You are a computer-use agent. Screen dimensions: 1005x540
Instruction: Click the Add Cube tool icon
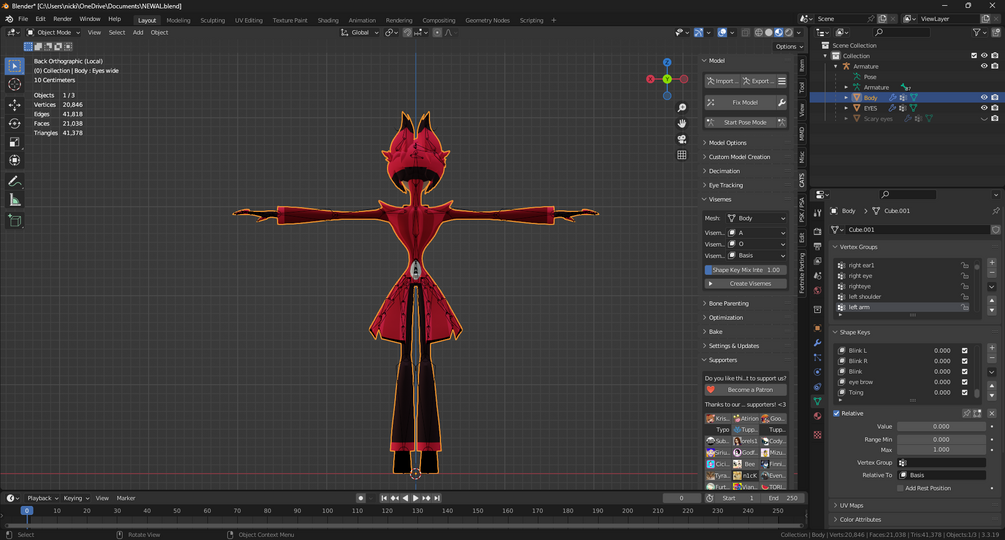coord(15,220)
